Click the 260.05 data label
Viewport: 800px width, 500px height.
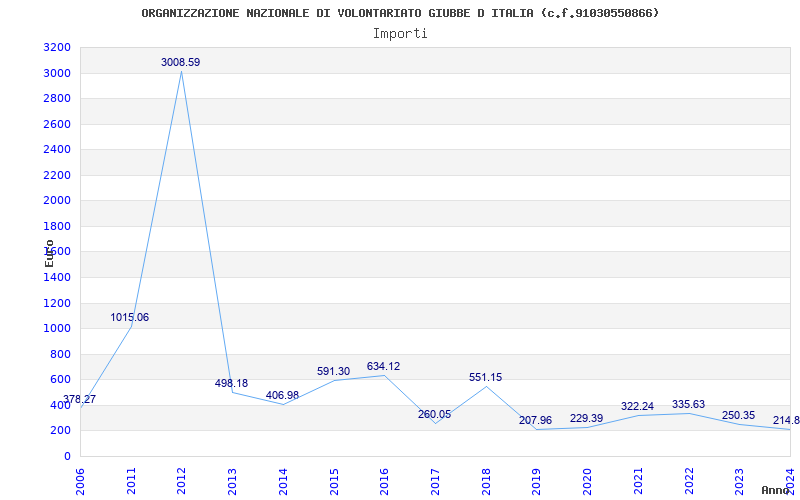[434, 414]
